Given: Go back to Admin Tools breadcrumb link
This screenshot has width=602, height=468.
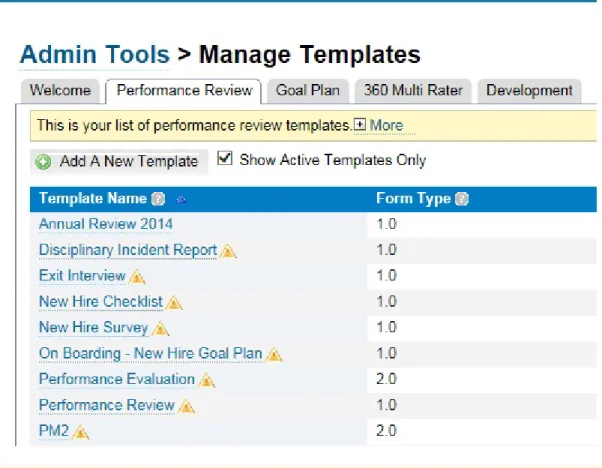Looking at the screenshot, I should 95,55.
